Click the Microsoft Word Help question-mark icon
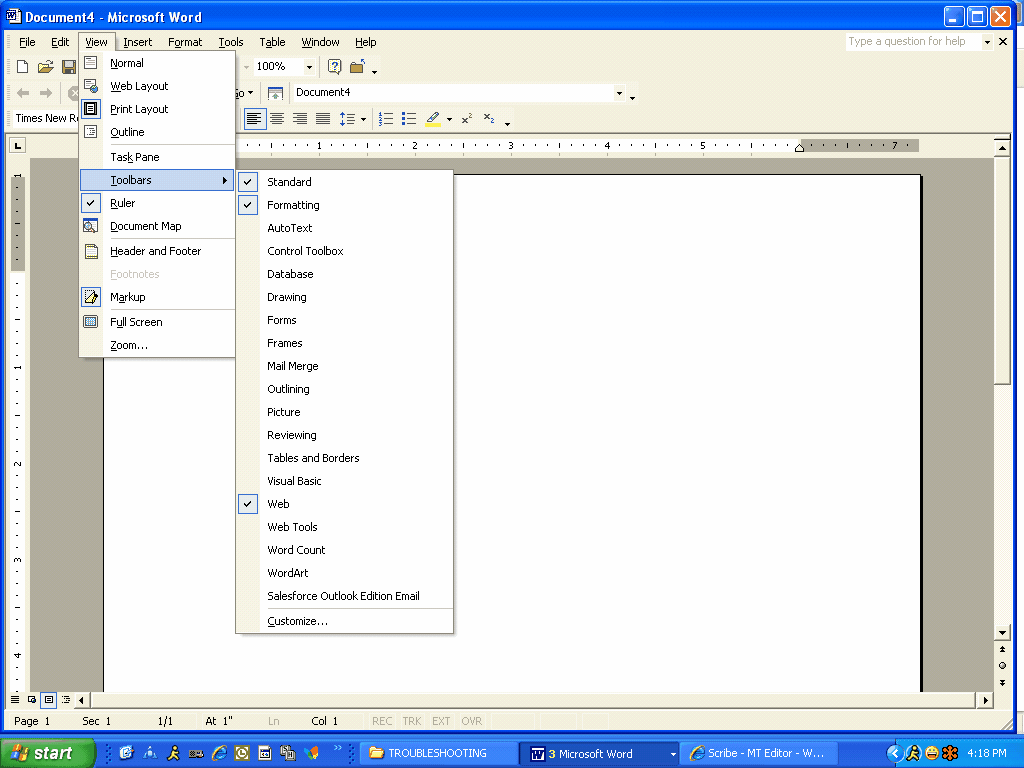This screenshot has height=768, width=1024. click(x=334, y=67)
